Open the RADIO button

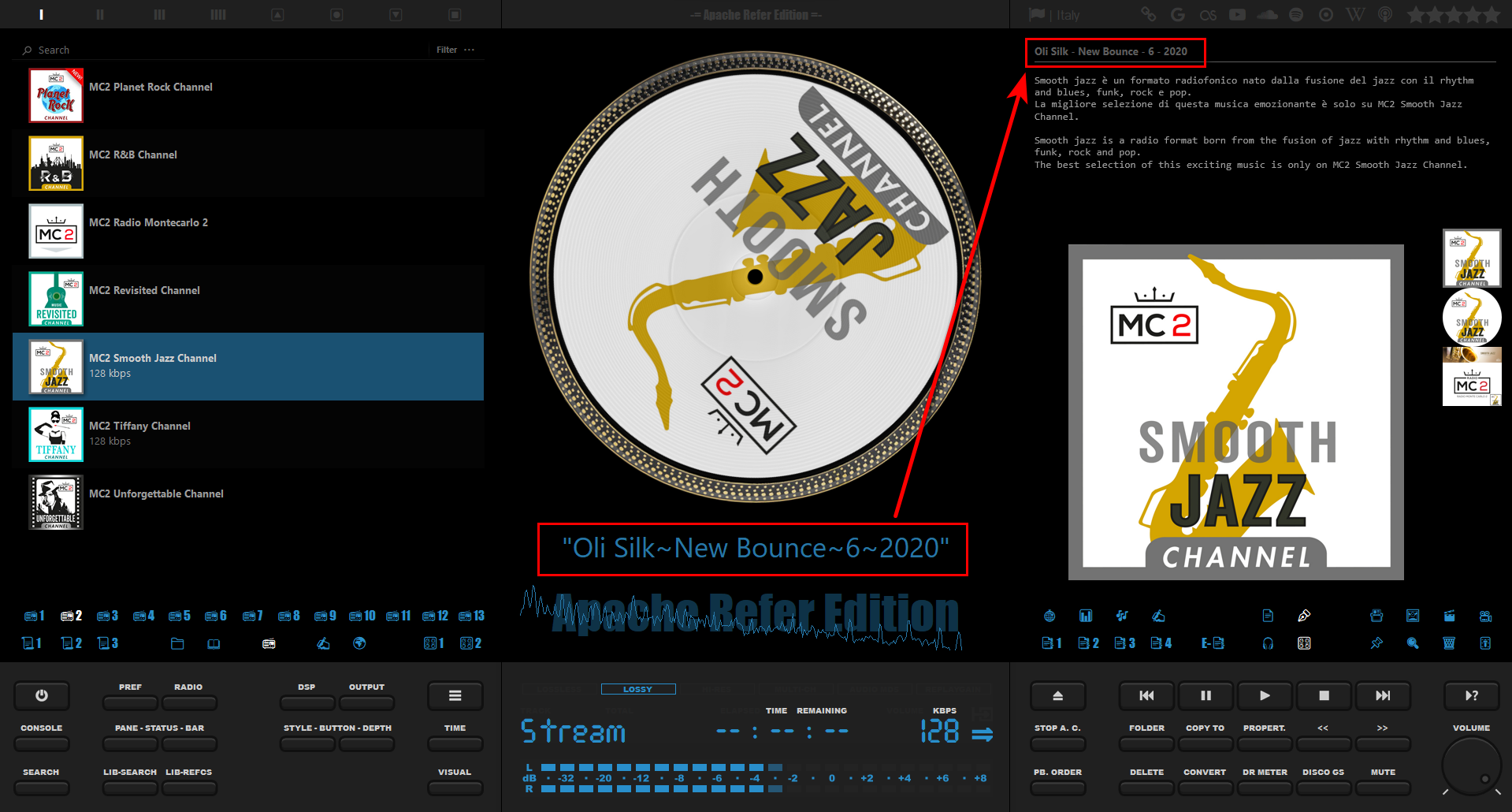189,702
